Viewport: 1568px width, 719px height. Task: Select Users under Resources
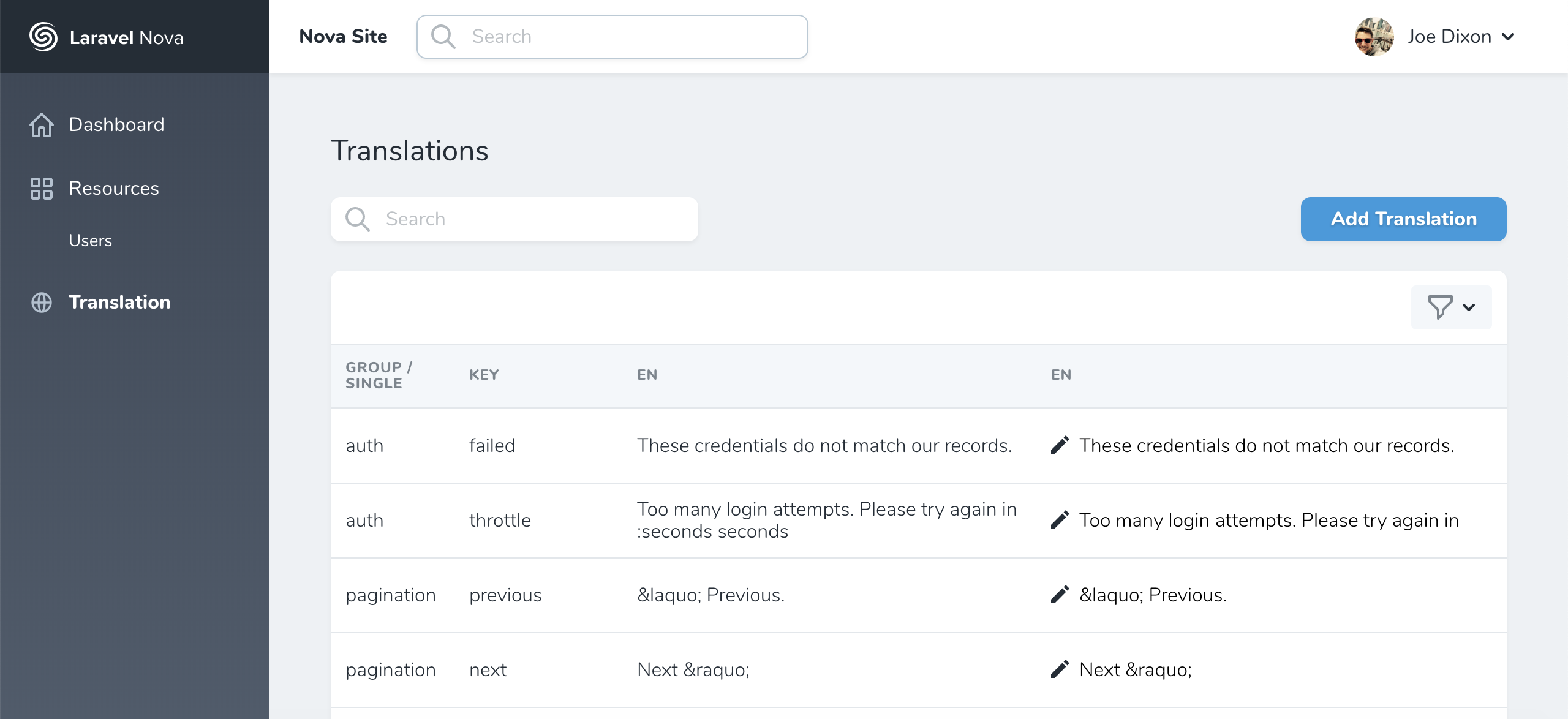point(91,241)
